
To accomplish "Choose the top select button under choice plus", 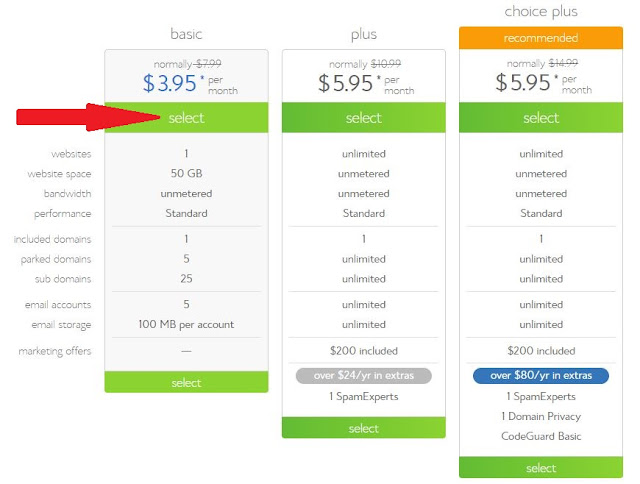I will (x=541, y=118).
